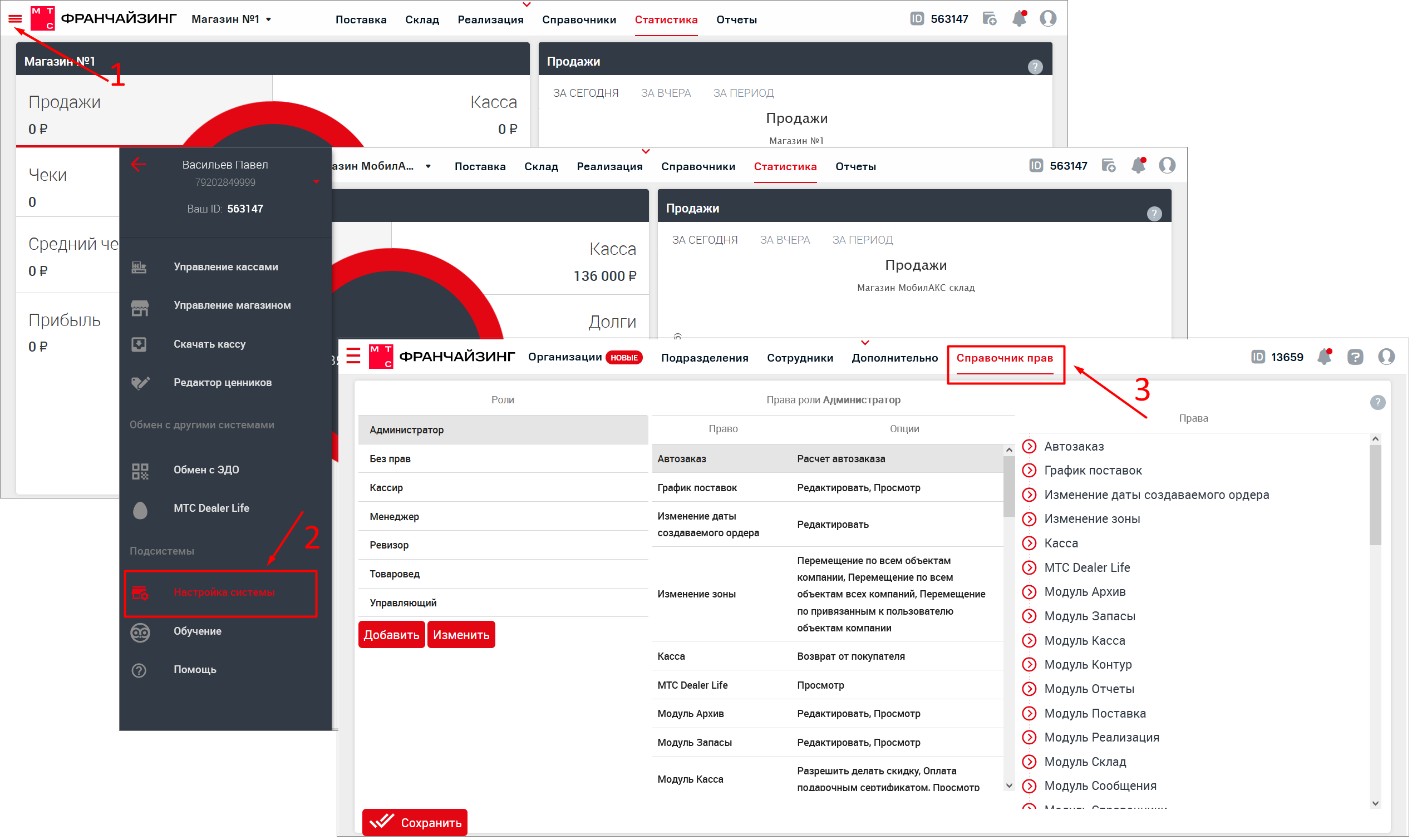This screenshot has height=840, width=1417.
Task: Click the MTS logo in Магазин №1 window
Action: pyautogui.click(x=42, y=18)
